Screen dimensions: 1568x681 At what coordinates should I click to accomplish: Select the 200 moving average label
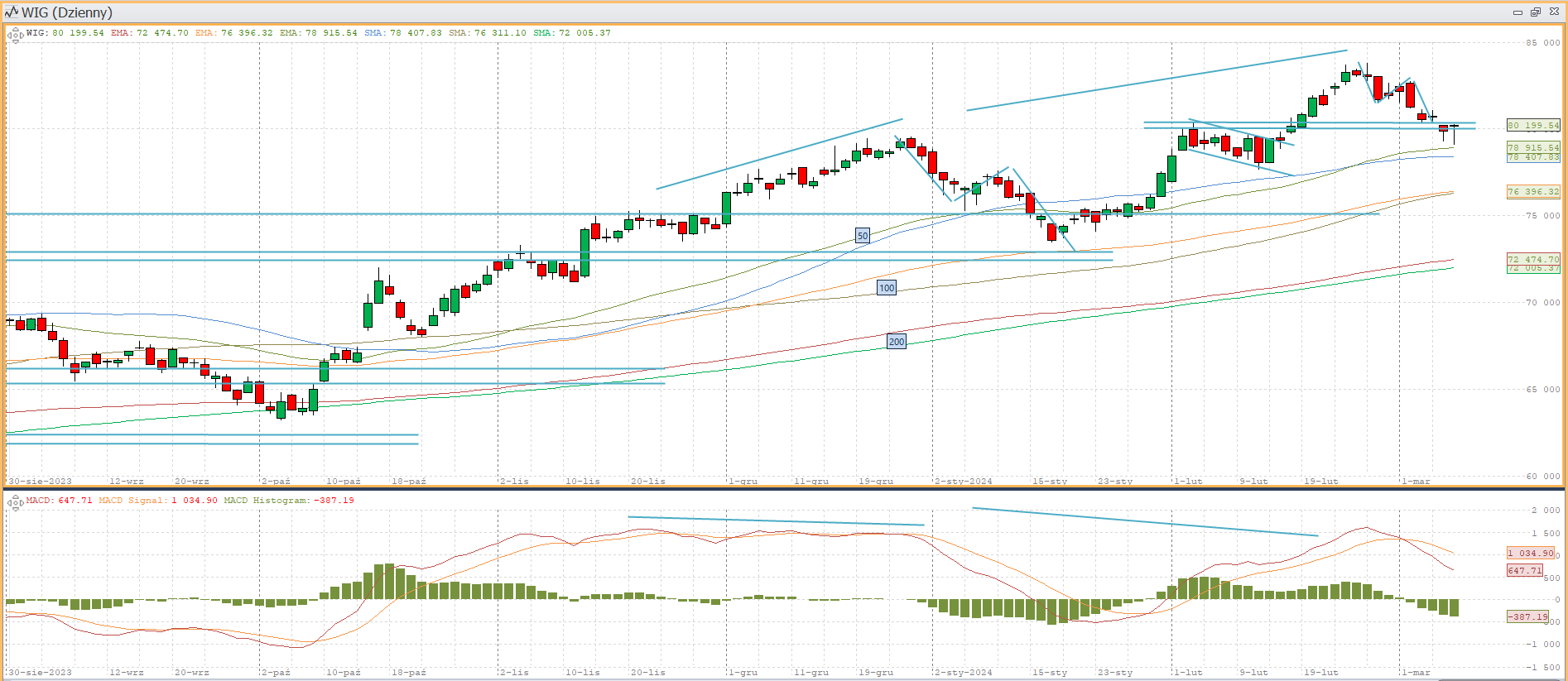[x=897, y=341]
